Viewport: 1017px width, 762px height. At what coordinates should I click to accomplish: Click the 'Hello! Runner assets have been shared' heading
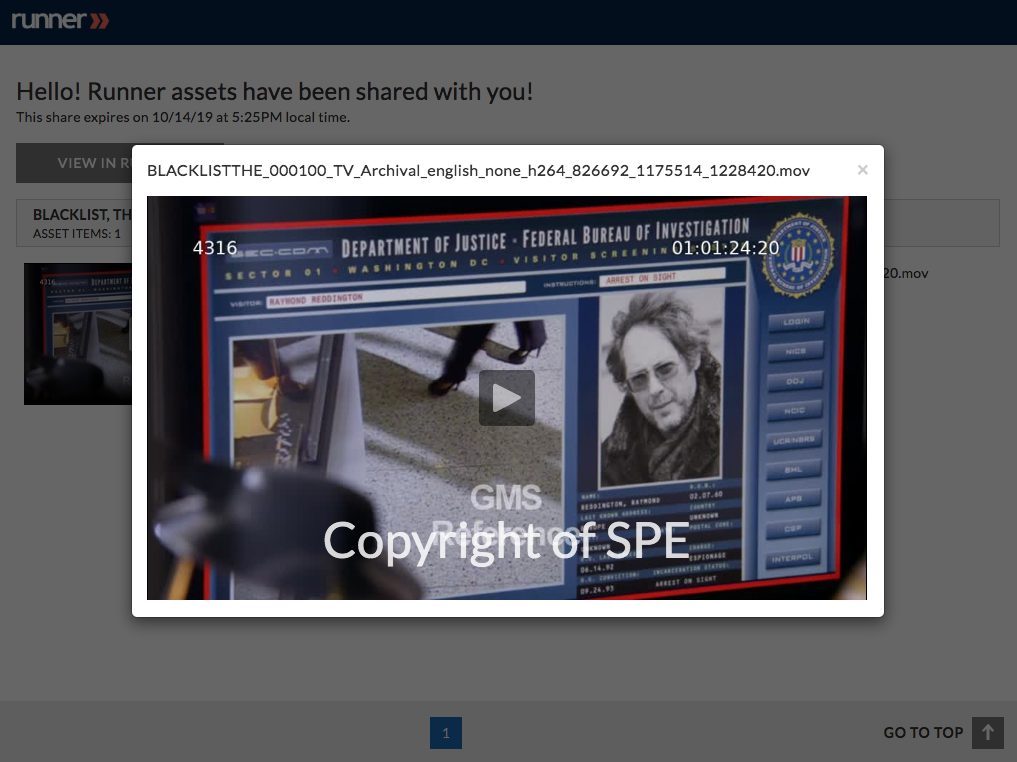coord(274,92)
